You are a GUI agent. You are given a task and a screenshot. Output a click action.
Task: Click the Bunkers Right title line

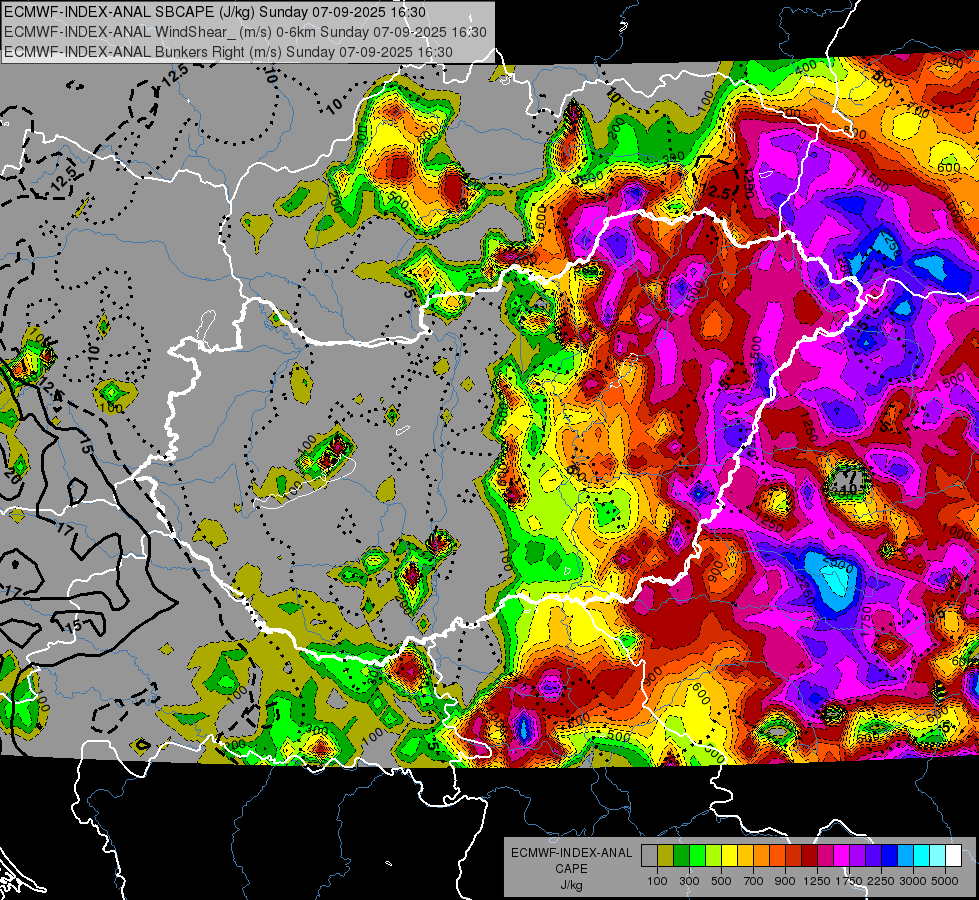[228, 52]
